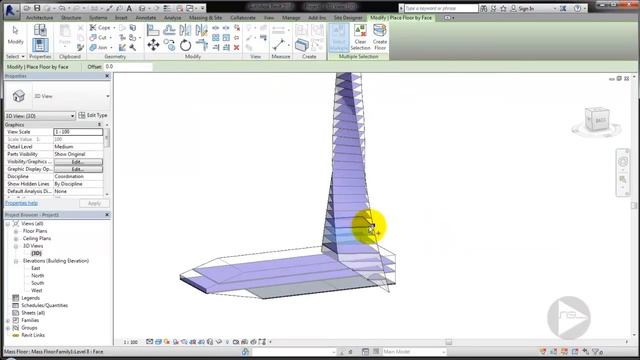Select the Trim/Extend to Corner tool
Image resolution: width=640 pixels, height=360 pixels.
tap(202, 45)
